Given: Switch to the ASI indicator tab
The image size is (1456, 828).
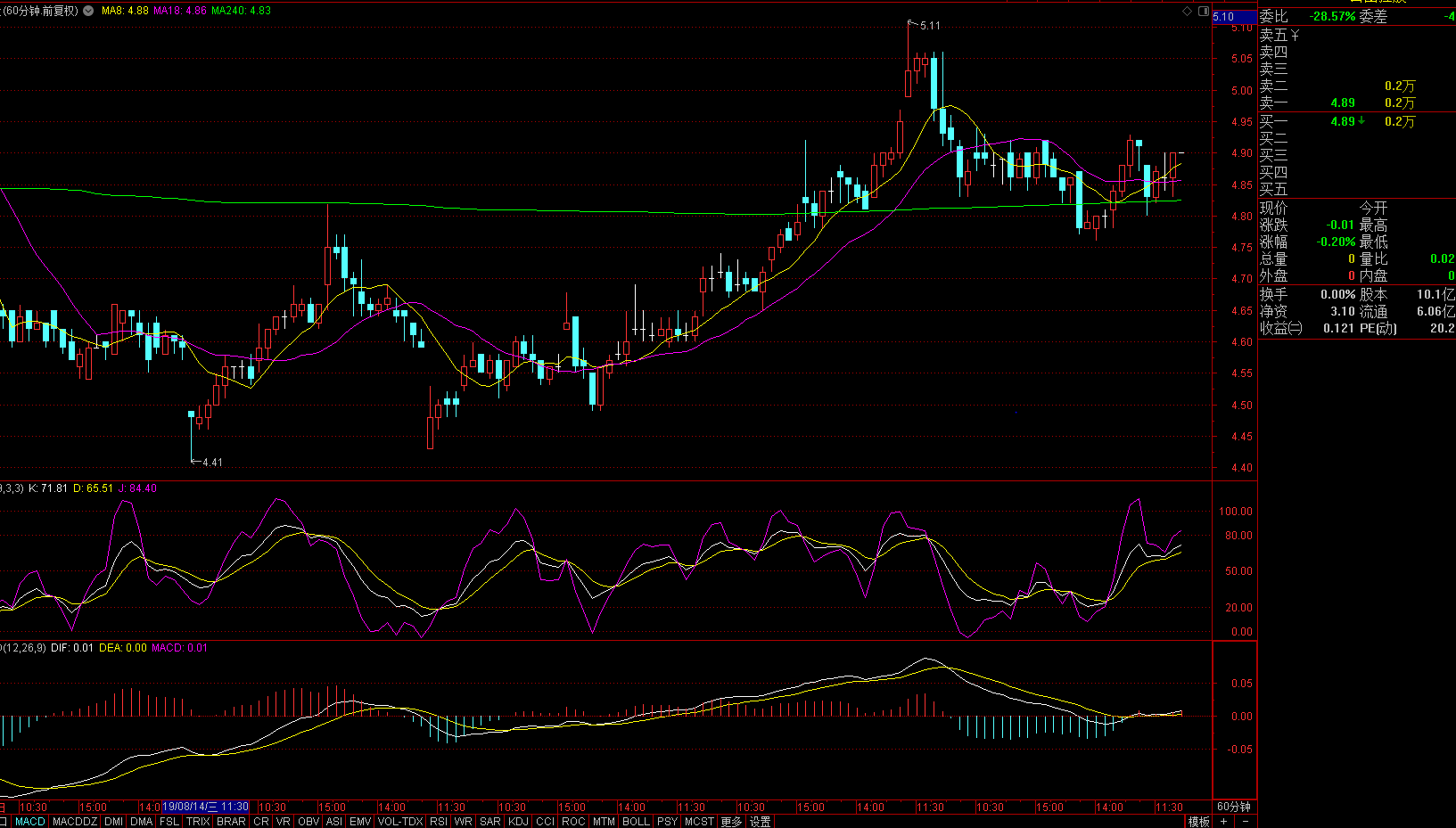Looking at the screenshot, I should click(x=333, y=822).
